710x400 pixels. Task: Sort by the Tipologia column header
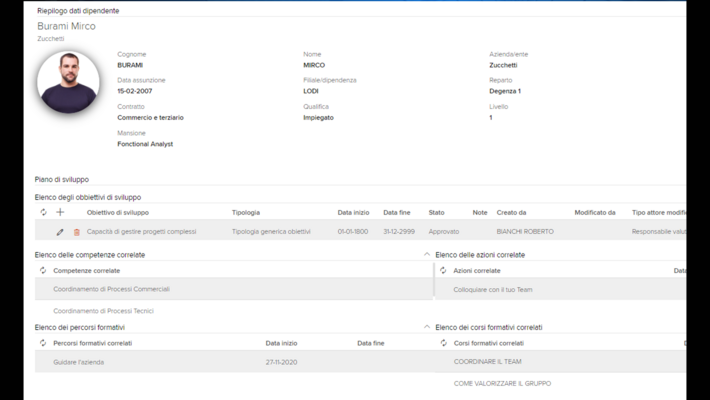[246, 212]
